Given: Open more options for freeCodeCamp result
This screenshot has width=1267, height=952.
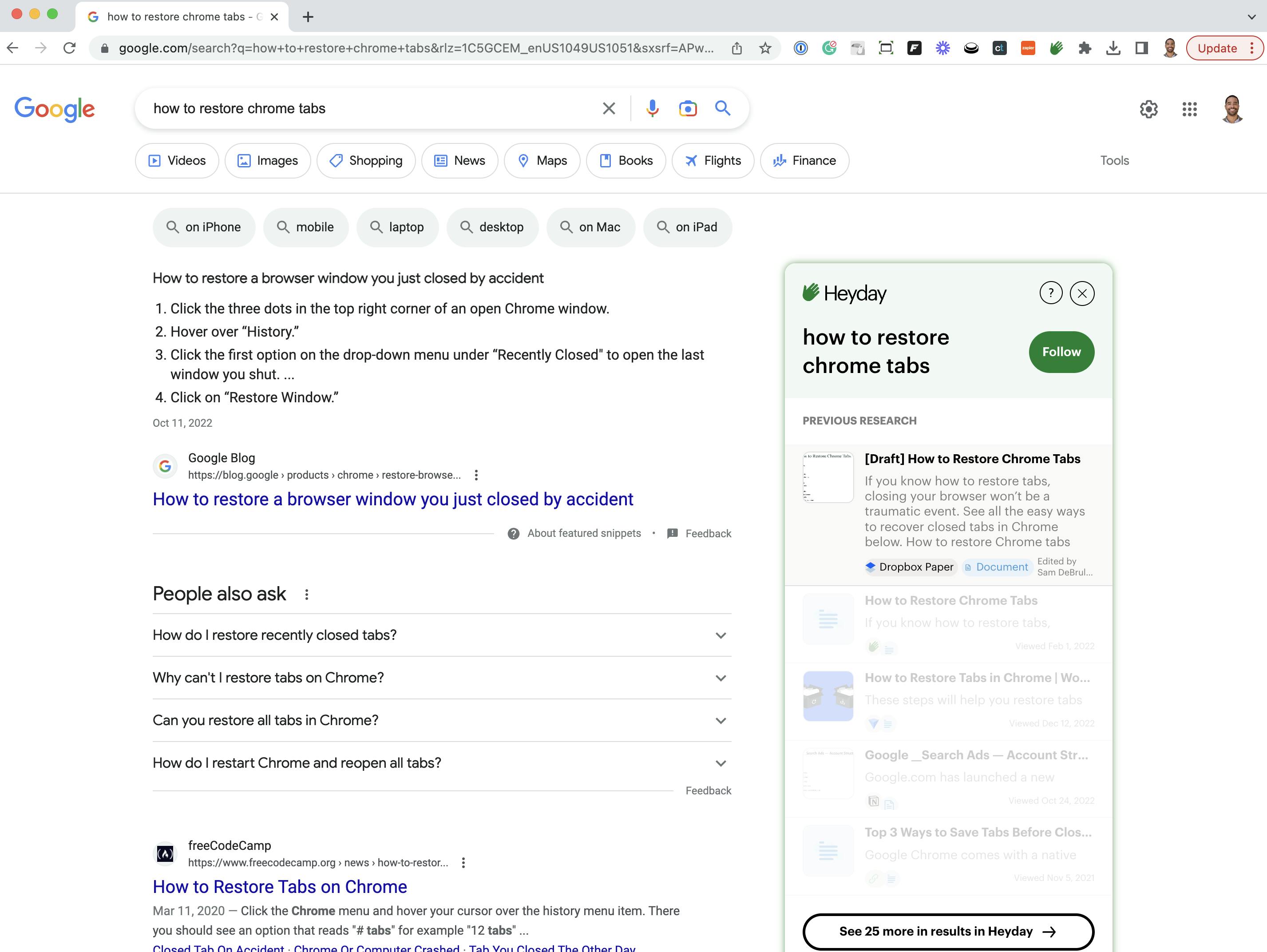Looking at the screenshot, I should (463, 863).
